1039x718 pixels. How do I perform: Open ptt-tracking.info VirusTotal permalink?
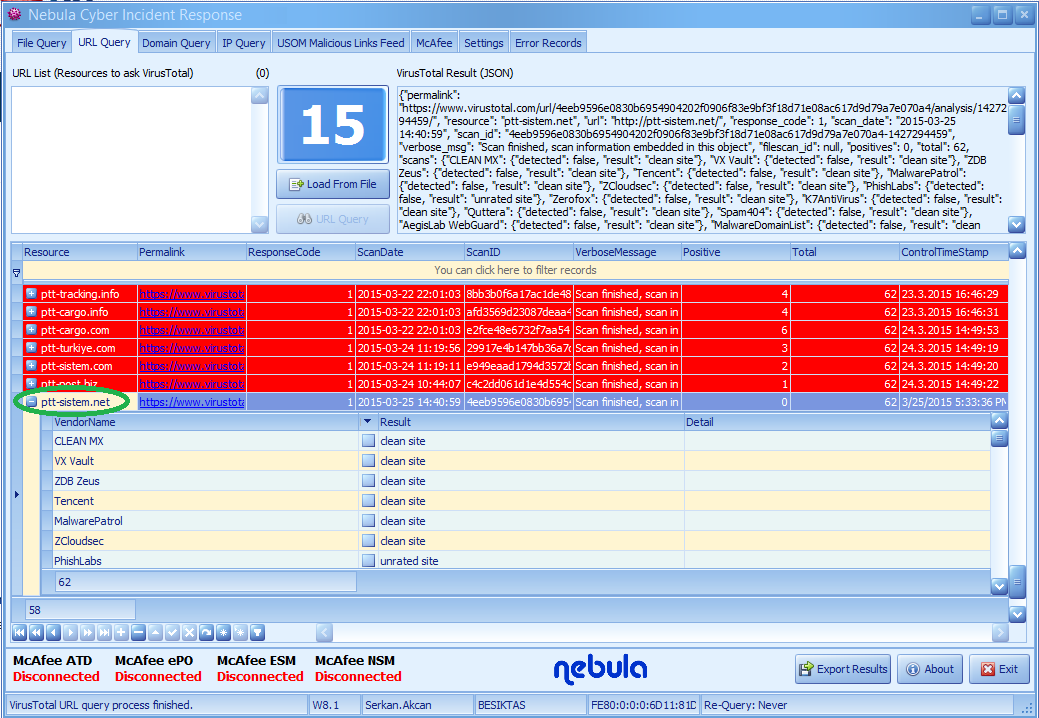point(191,294)
